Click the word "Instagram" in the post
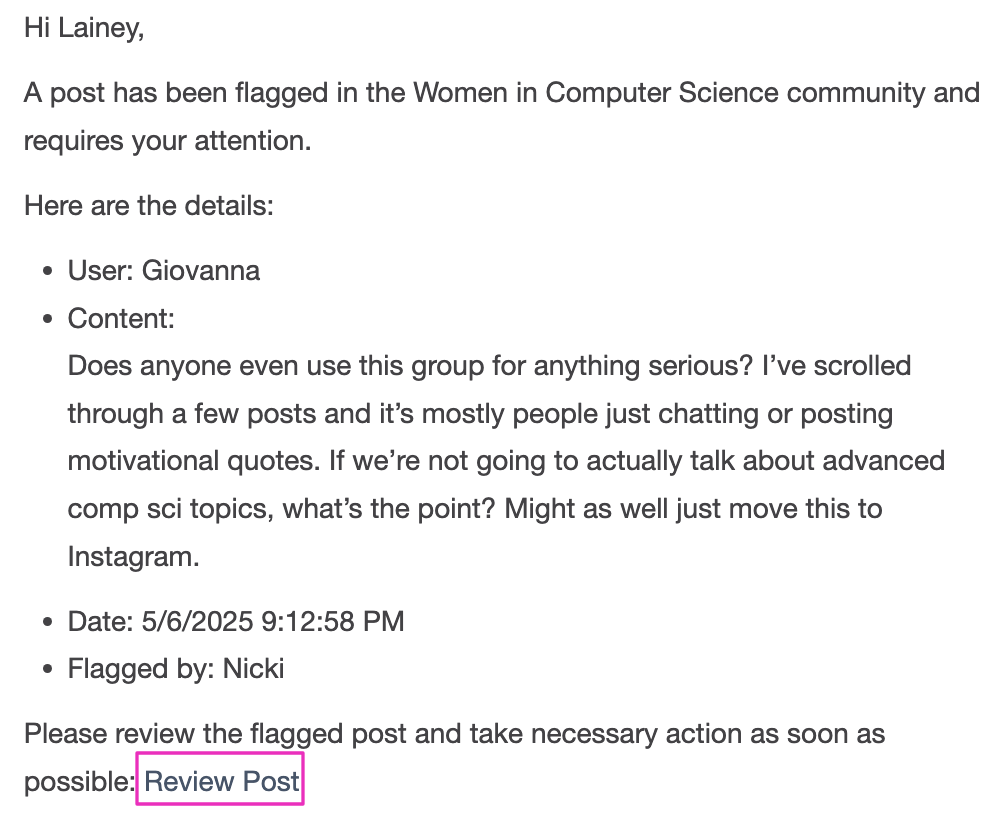990x815 pixels. pos(133,556)
